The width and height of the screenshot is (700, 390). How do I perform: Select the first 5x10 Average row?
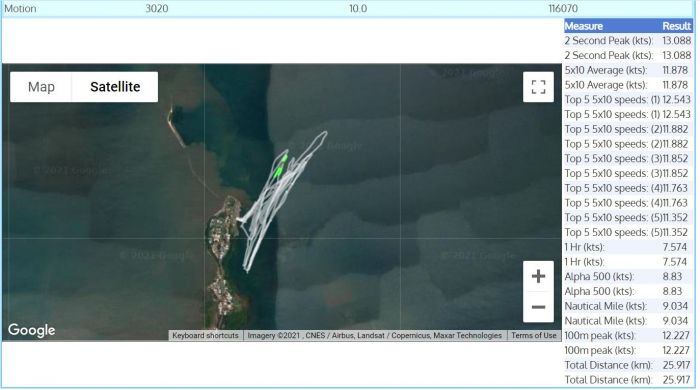click(x=628, y=70)
